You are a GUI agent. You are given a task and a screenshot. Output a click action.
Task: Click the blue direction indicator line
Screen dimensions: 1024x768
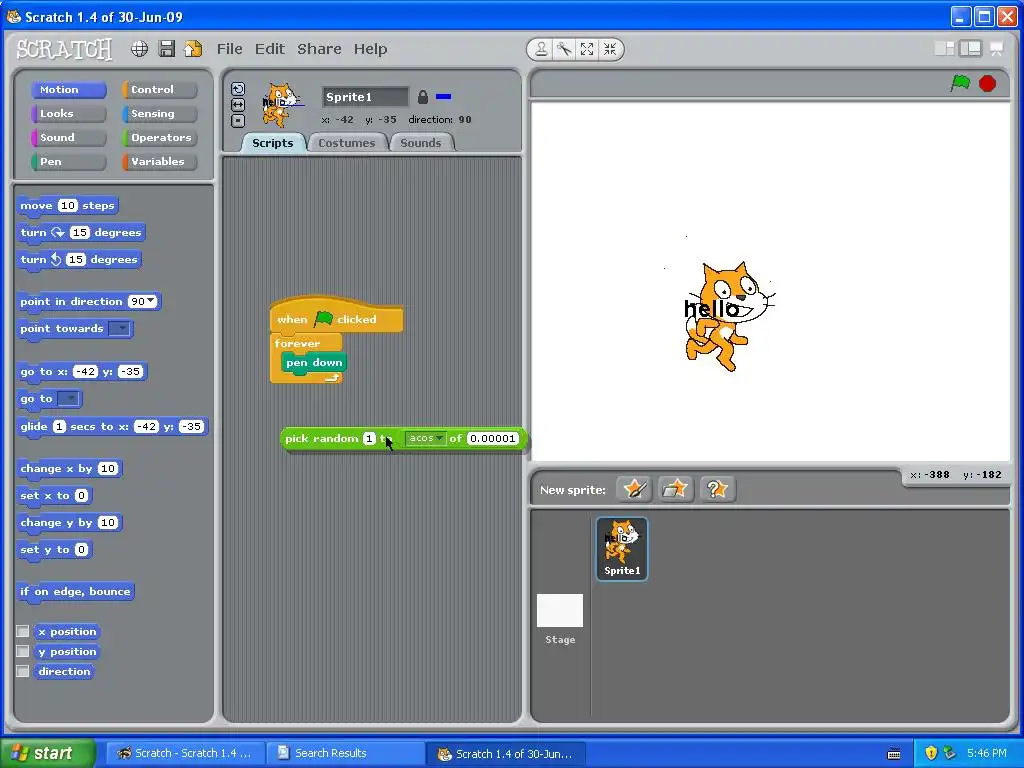443,97
